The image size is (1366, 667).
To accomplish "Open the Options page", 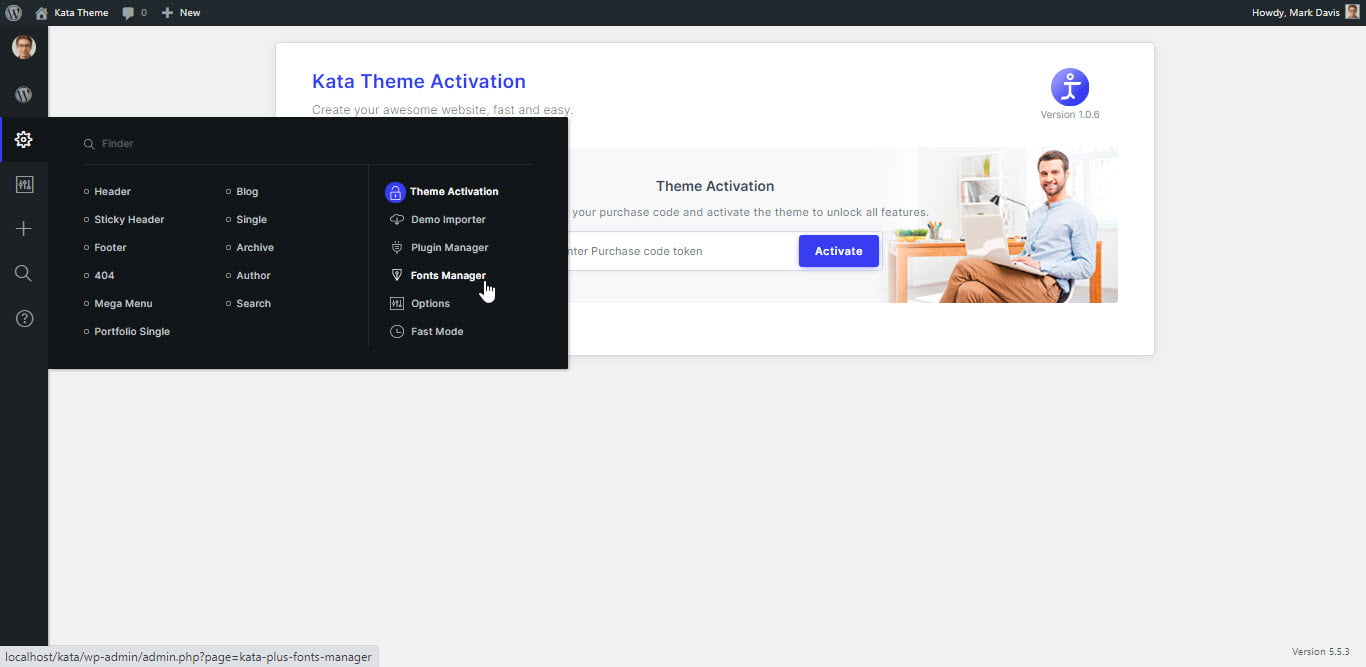I will coord(430,303).
